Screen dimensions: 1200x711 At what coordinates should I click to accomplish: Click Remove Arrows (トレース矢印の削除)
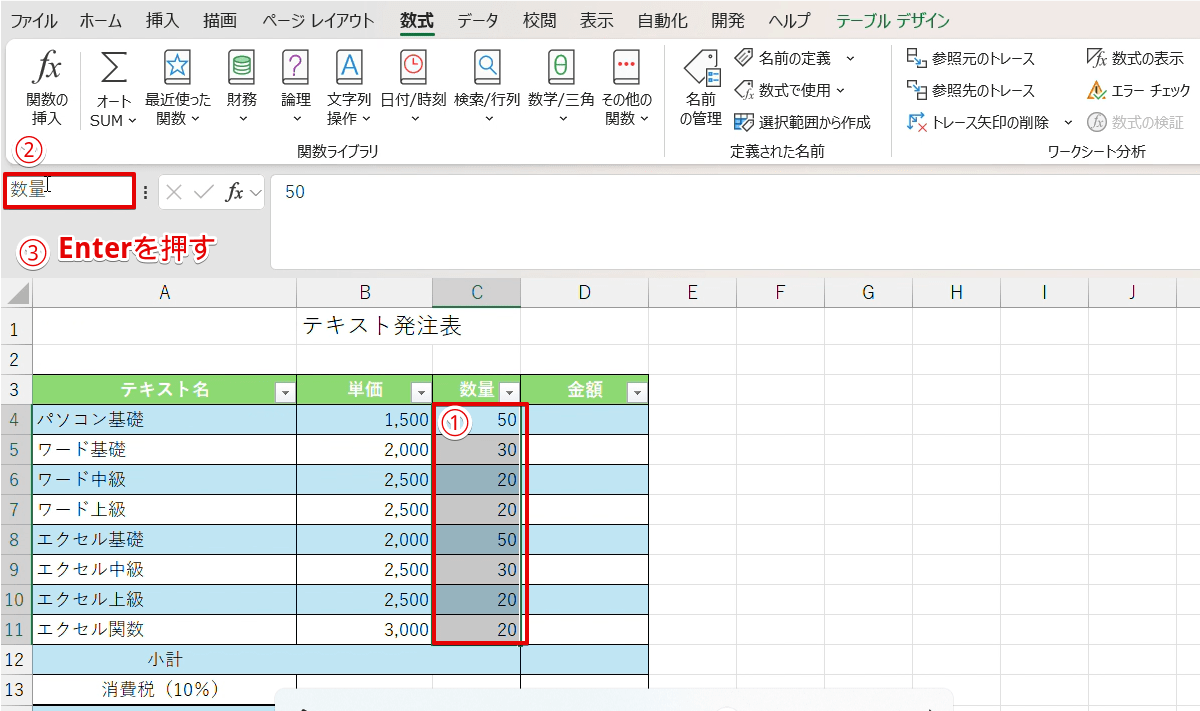click(978, 122)
